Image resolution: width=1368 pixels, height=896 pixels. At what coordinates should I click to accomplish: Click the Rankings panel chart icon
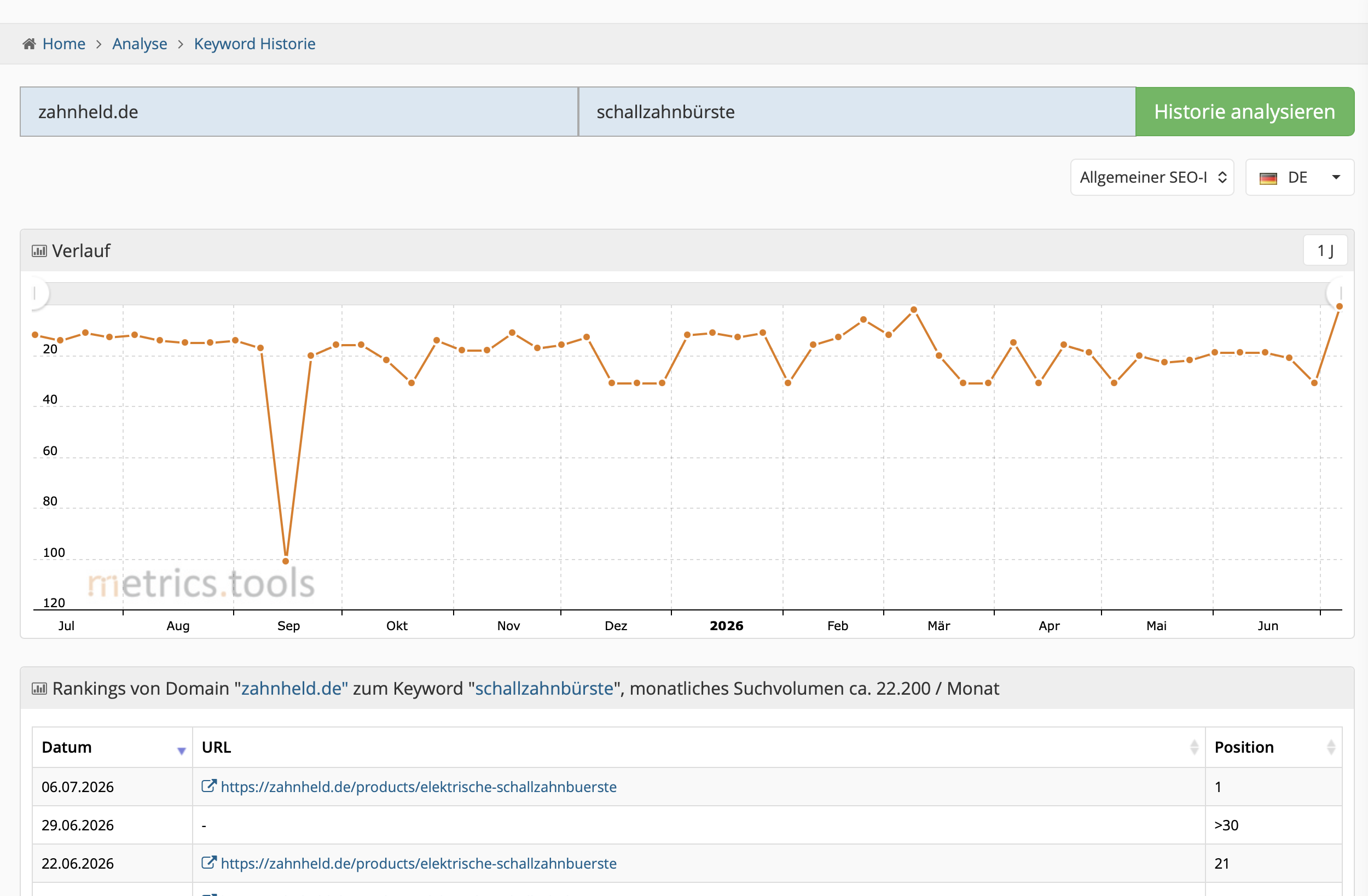click(39, 688)
